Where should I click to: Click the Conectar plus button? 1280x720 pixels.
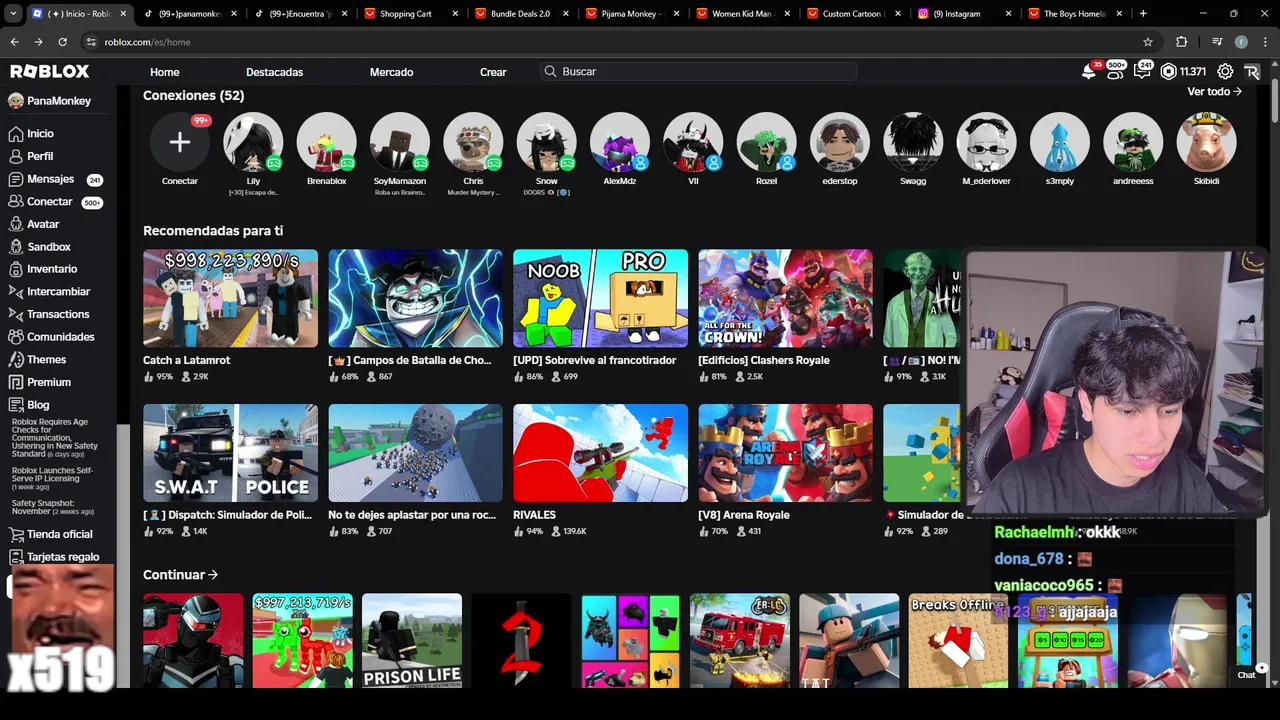pos(180,142)
